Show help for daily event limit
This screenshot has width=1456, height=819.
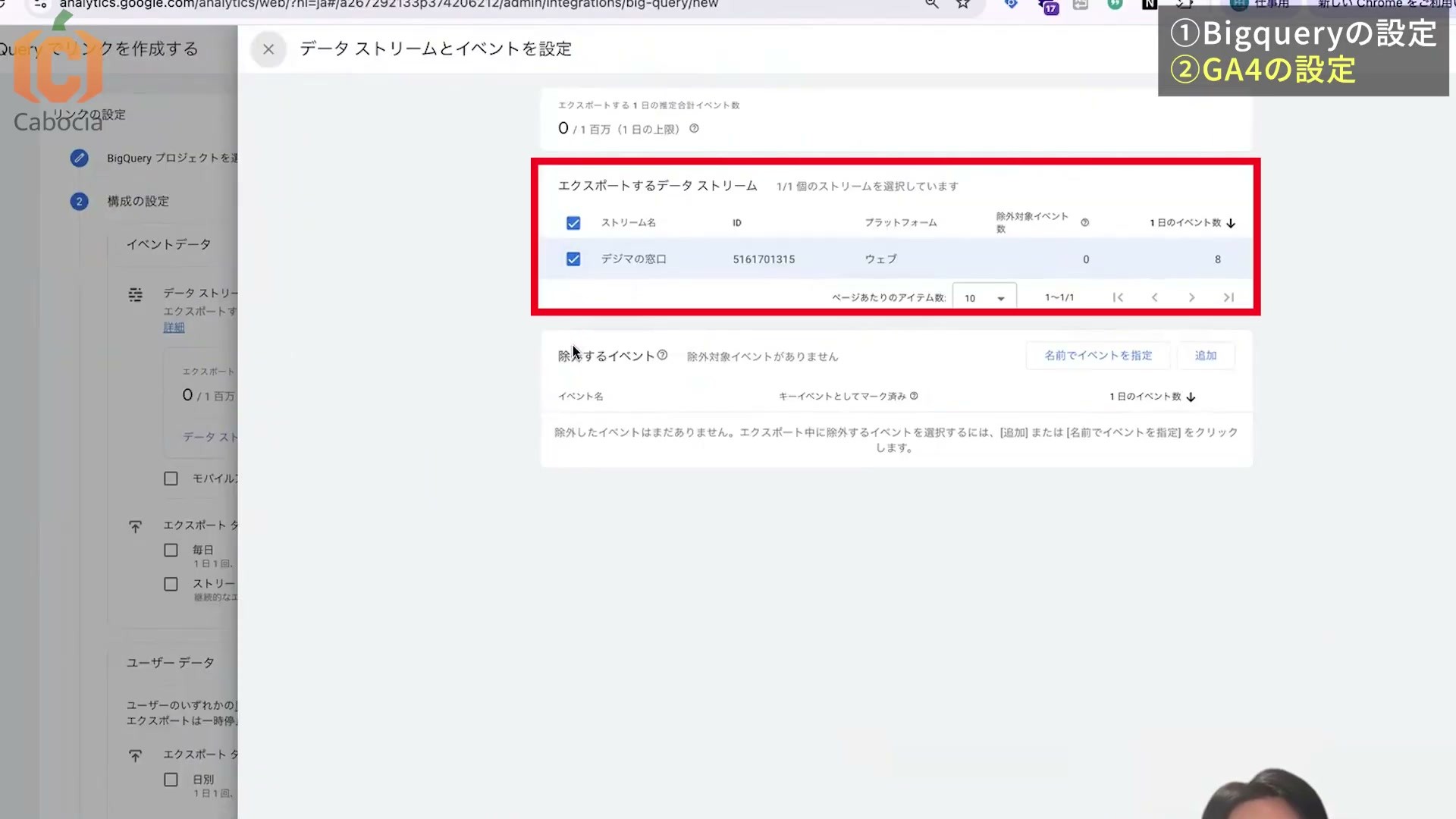pyautogui.click(x=694, y=129)
